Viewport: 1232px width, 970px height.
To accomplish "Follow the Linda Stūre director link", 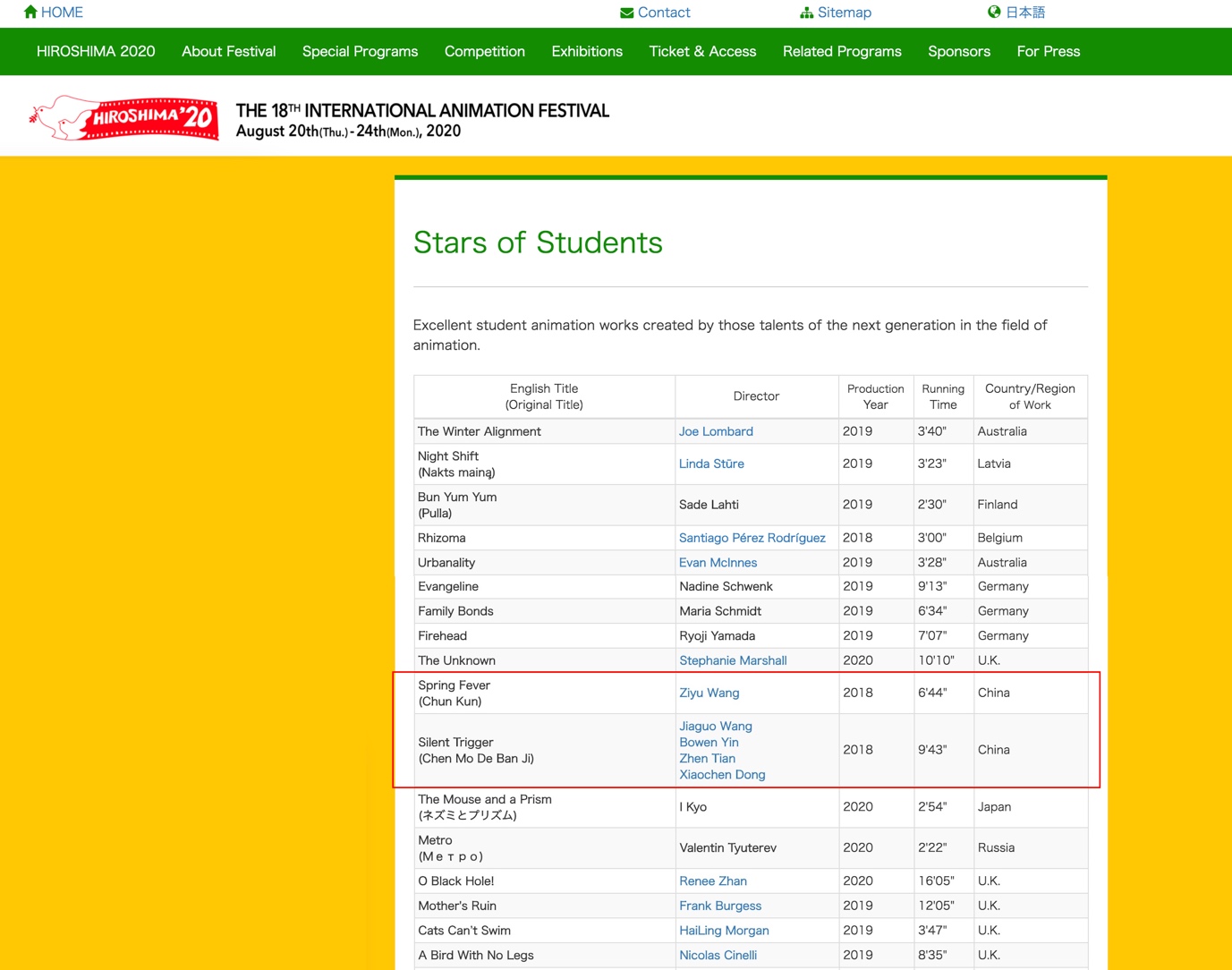I will (711, 464).
